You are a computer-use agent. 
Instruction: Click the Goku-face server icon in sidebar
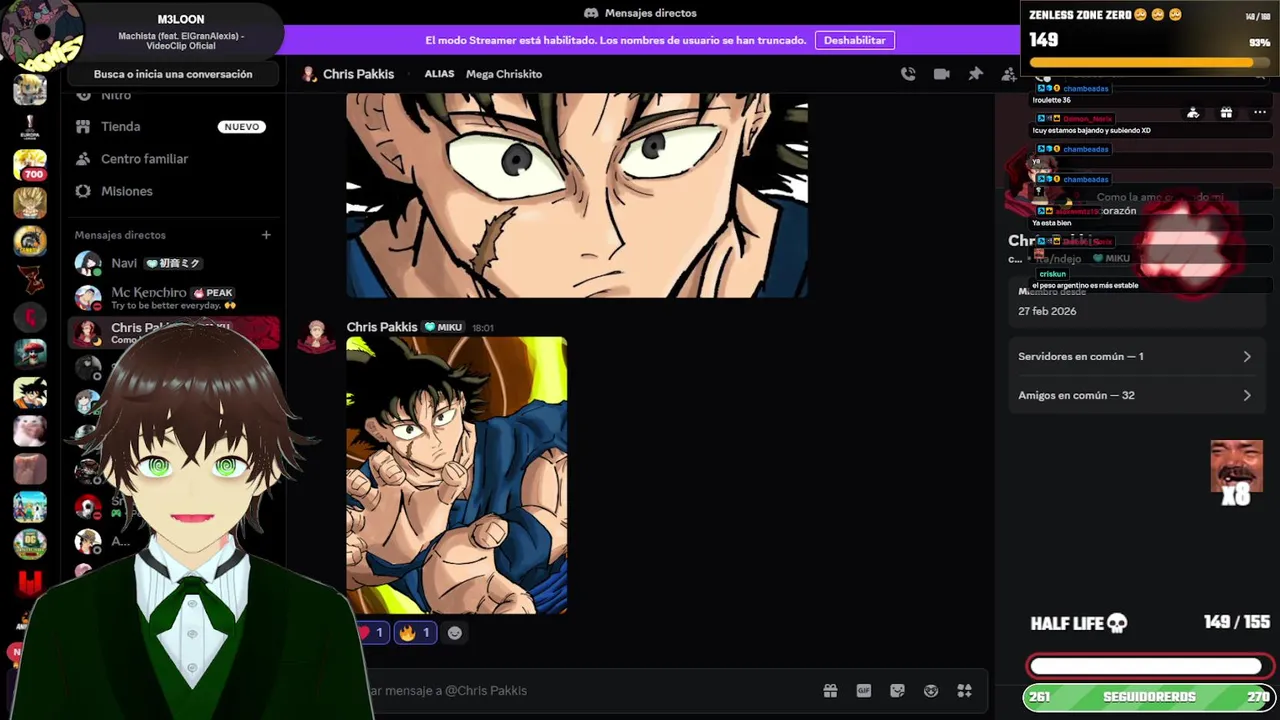click(x=30, y=392)
